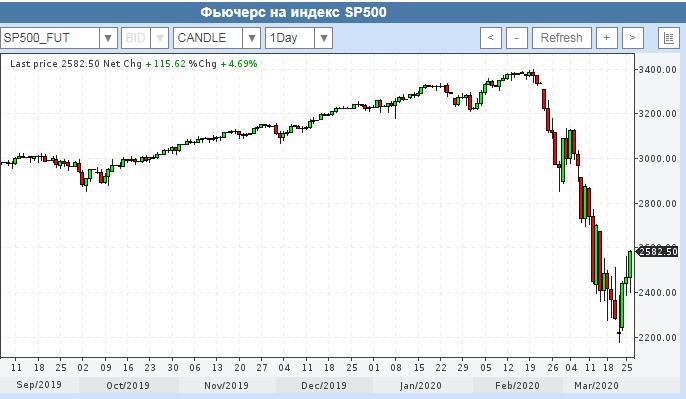Click the 1Day interval field

[290, 38]
